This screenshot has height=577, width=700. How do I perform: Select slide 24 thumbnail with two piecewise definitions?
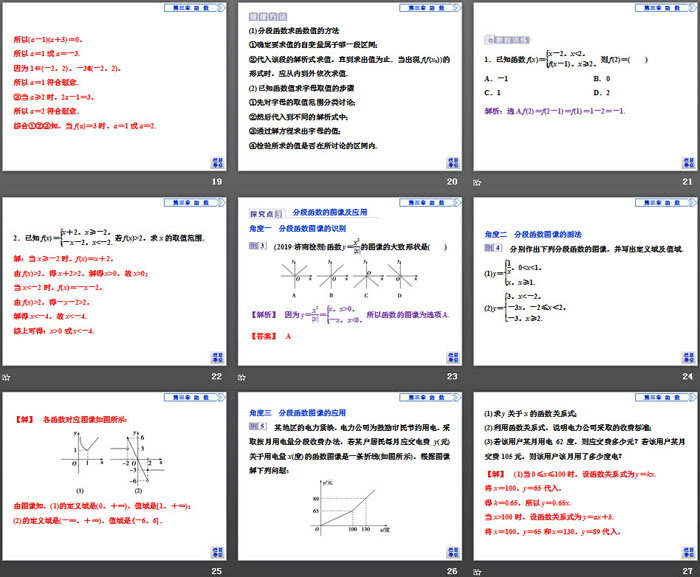click(585, 282)
